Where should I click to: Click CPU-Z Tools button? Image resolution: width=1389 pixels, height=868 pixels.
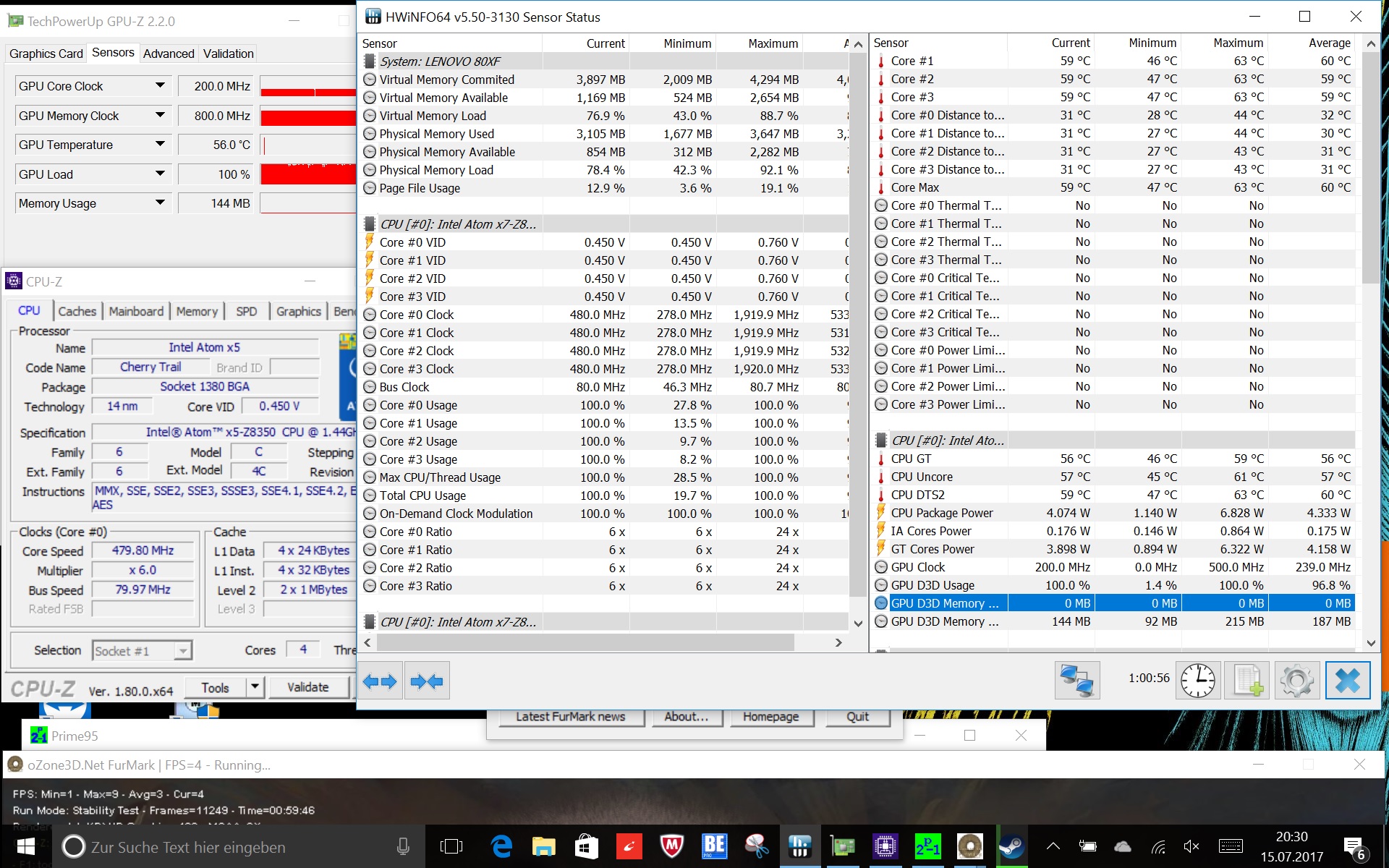(x=215, y=687)
